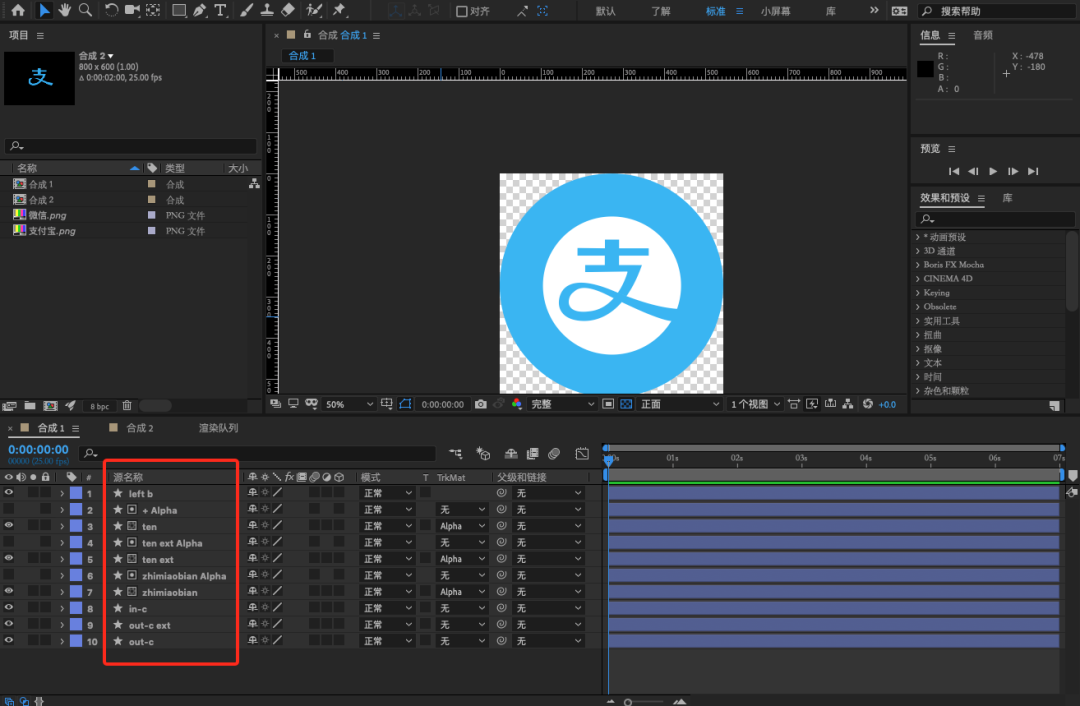Viewport: 1080px width, 706px height.
Task: Switch to the 音频 audio tab
Action: coord(983,35)
